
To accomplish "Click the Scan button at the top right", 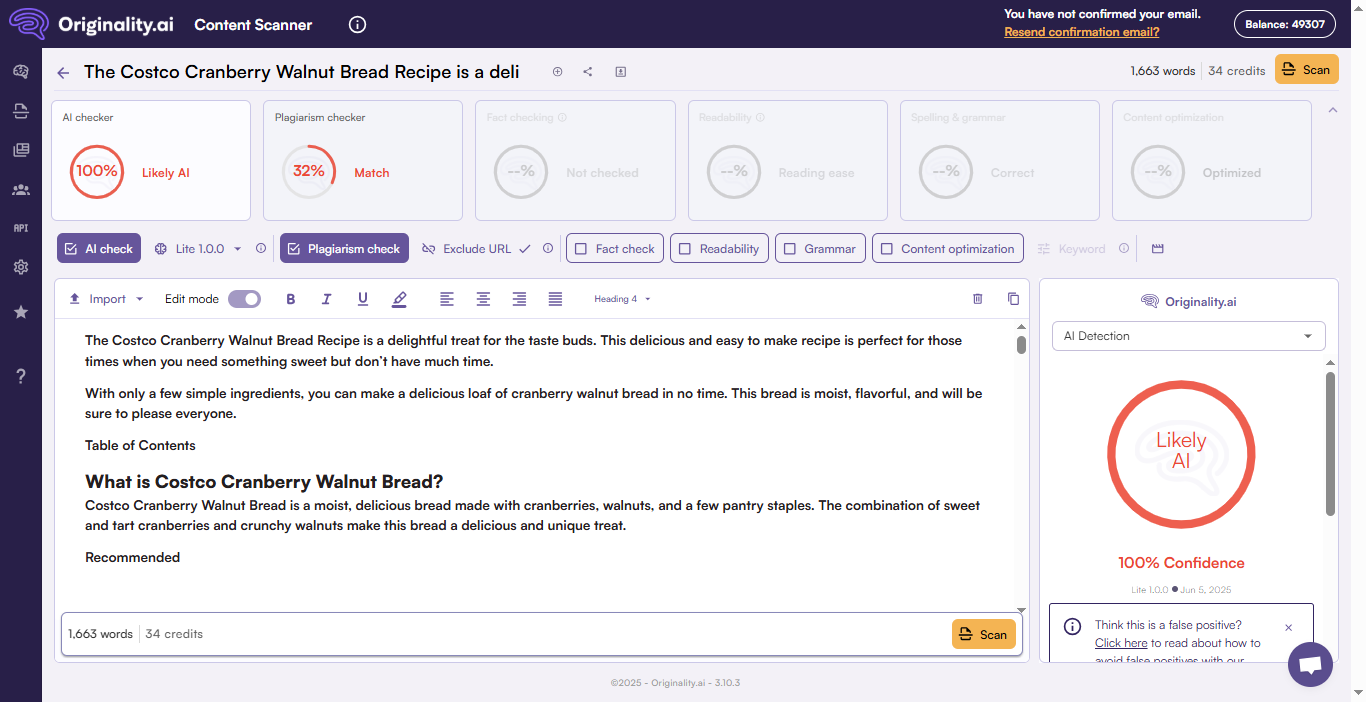I will 1306,70.
